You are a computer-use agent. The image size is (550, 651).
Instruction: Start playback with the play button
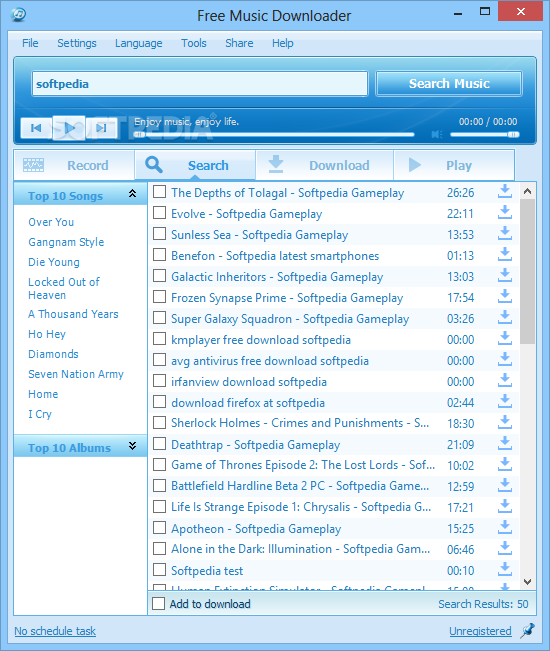coord(69,128)
